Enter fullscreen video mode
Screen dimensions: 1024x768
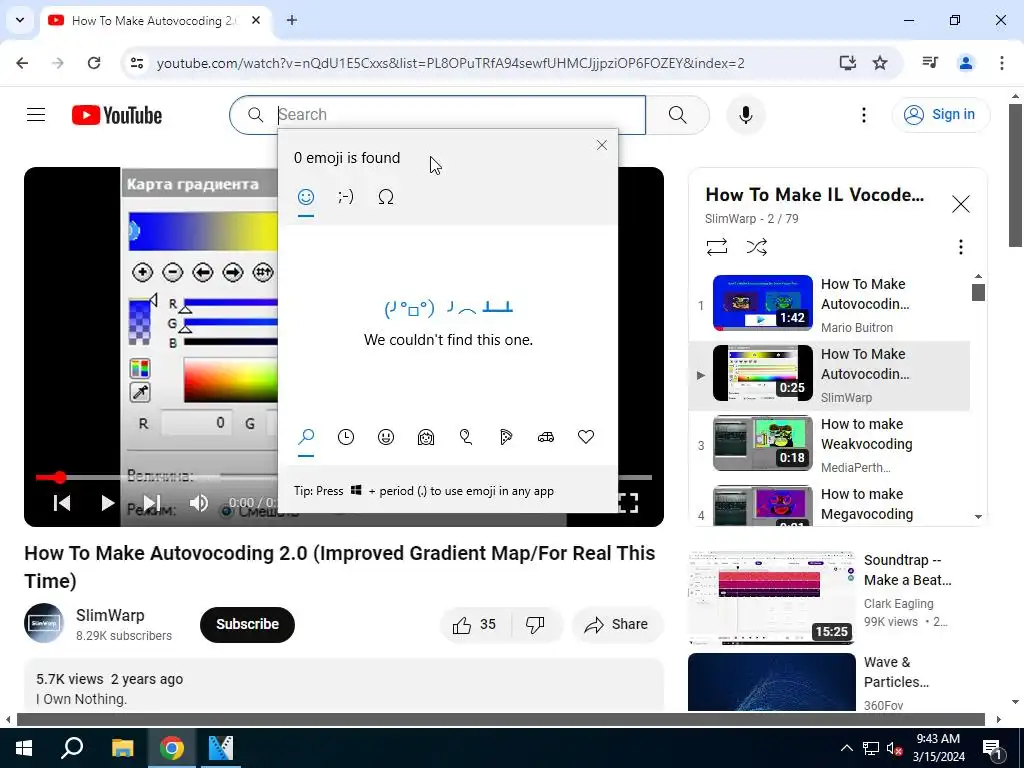tap(628, 503)
